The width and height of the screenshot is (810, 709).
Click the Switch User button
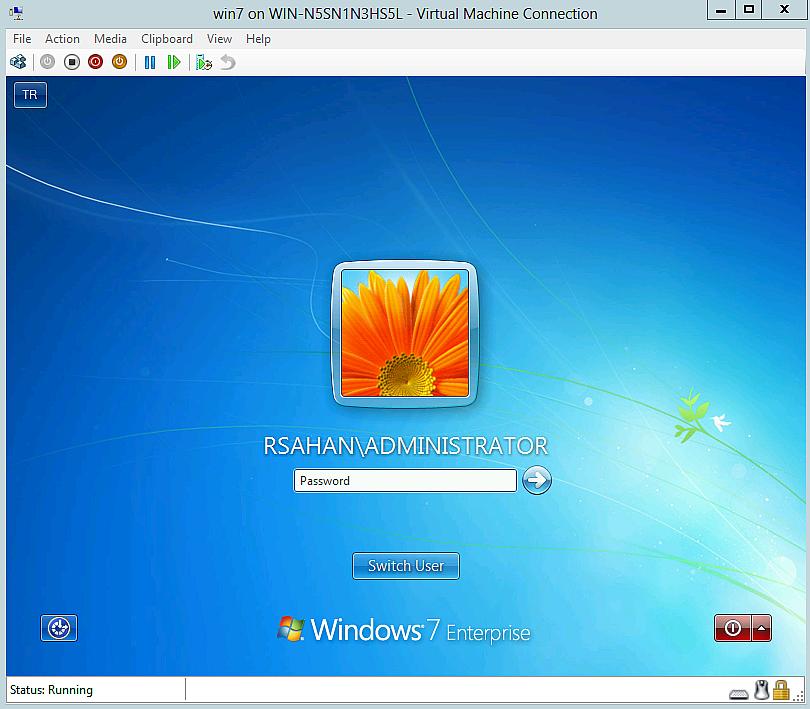[x=405, y=565]
